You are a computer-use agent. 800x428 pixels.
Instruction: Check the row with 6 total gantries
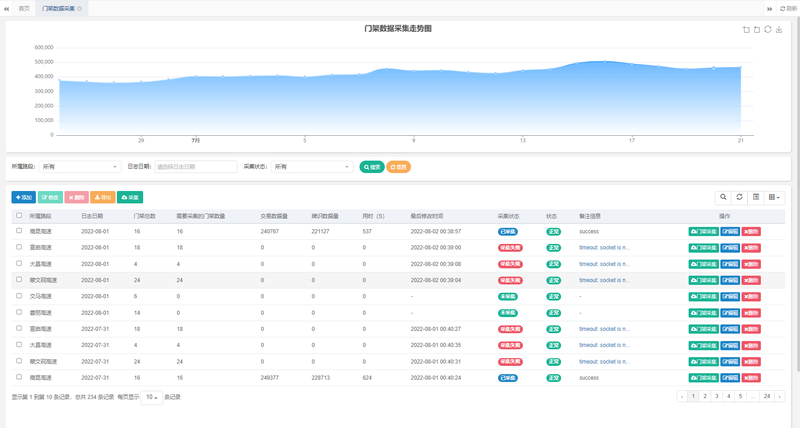(19, 296)
